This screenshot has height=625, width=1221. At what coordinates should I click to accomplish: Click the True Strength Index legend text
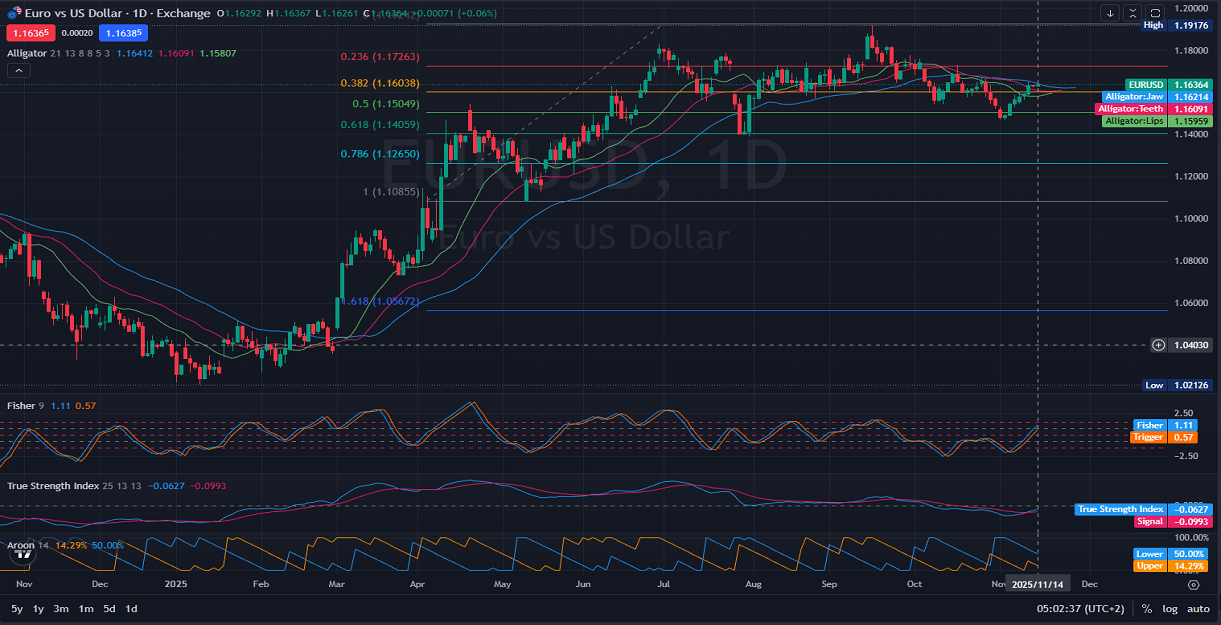[x=55, y=484]
